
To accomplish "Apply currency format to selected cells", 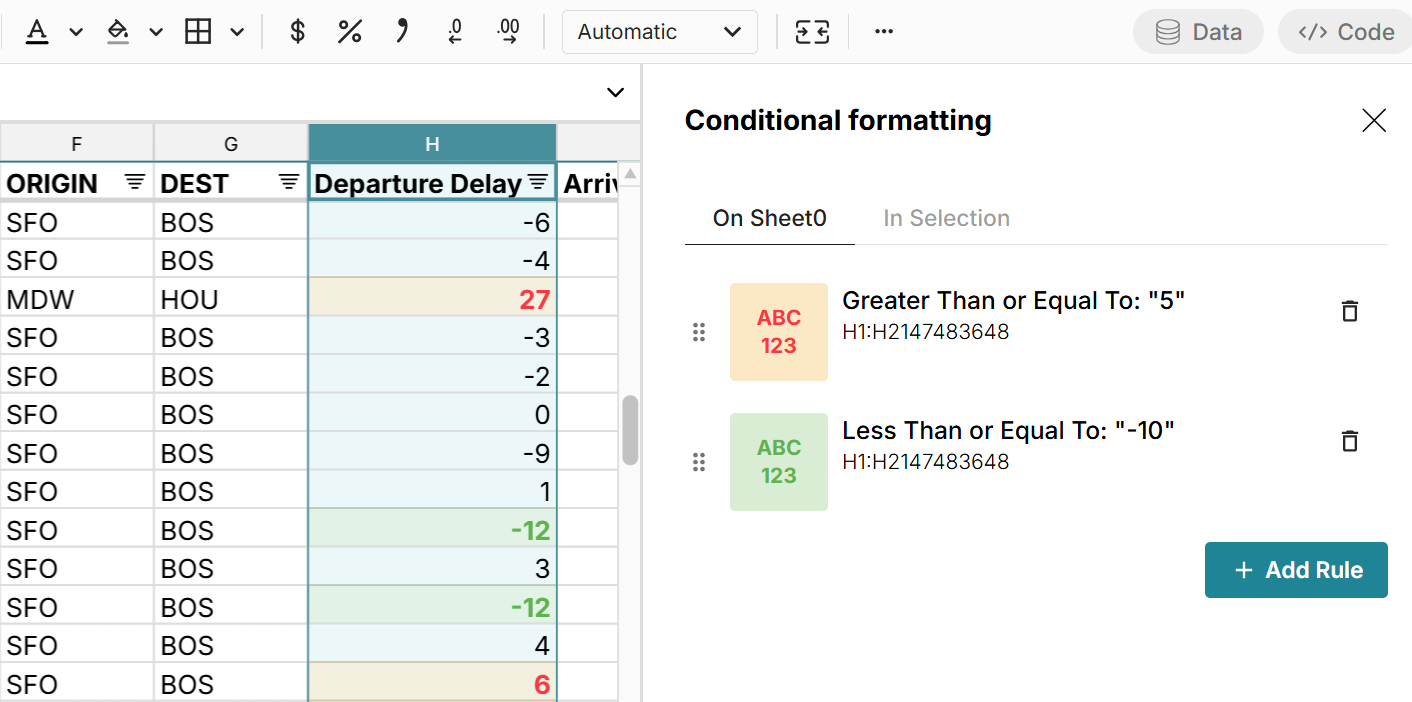I will [x=296, y=31].
